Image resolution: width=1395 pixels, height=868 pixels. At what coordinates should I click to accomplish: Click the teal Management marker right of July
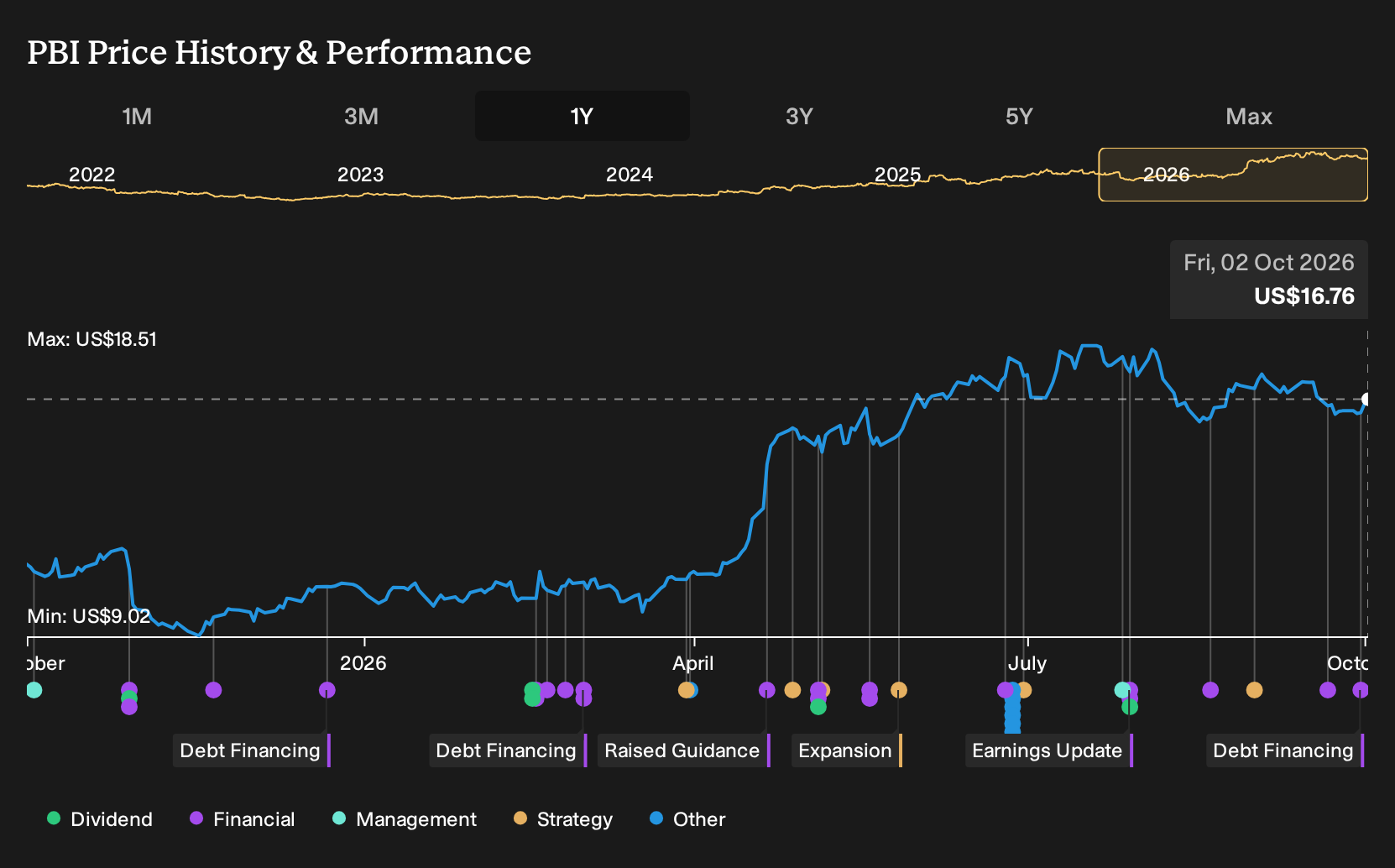point(1122,690)
